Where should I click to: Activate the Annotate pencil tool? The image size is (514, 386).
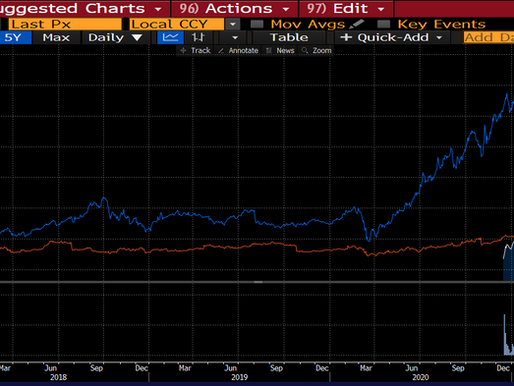coord(238,50)
